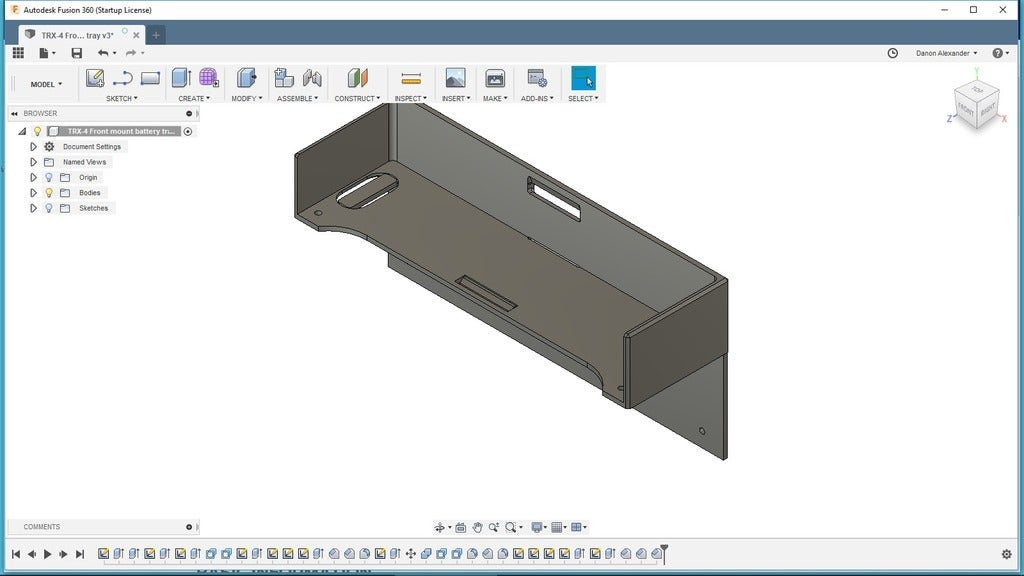Viewport: 1024px width, 576px height.
Task: Toggle the Bodies folder visibility bulb
Action: (49, 193)
